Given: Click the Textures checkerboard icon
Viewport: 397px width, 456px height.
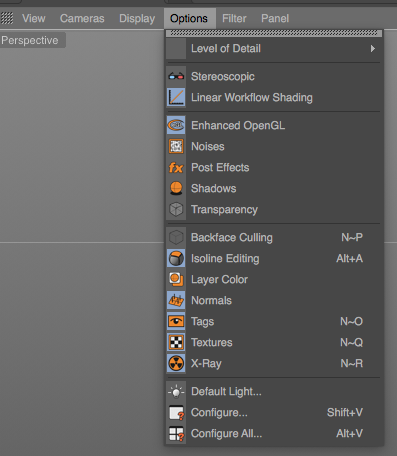Looking at the screenshot, I should [176, 342].
